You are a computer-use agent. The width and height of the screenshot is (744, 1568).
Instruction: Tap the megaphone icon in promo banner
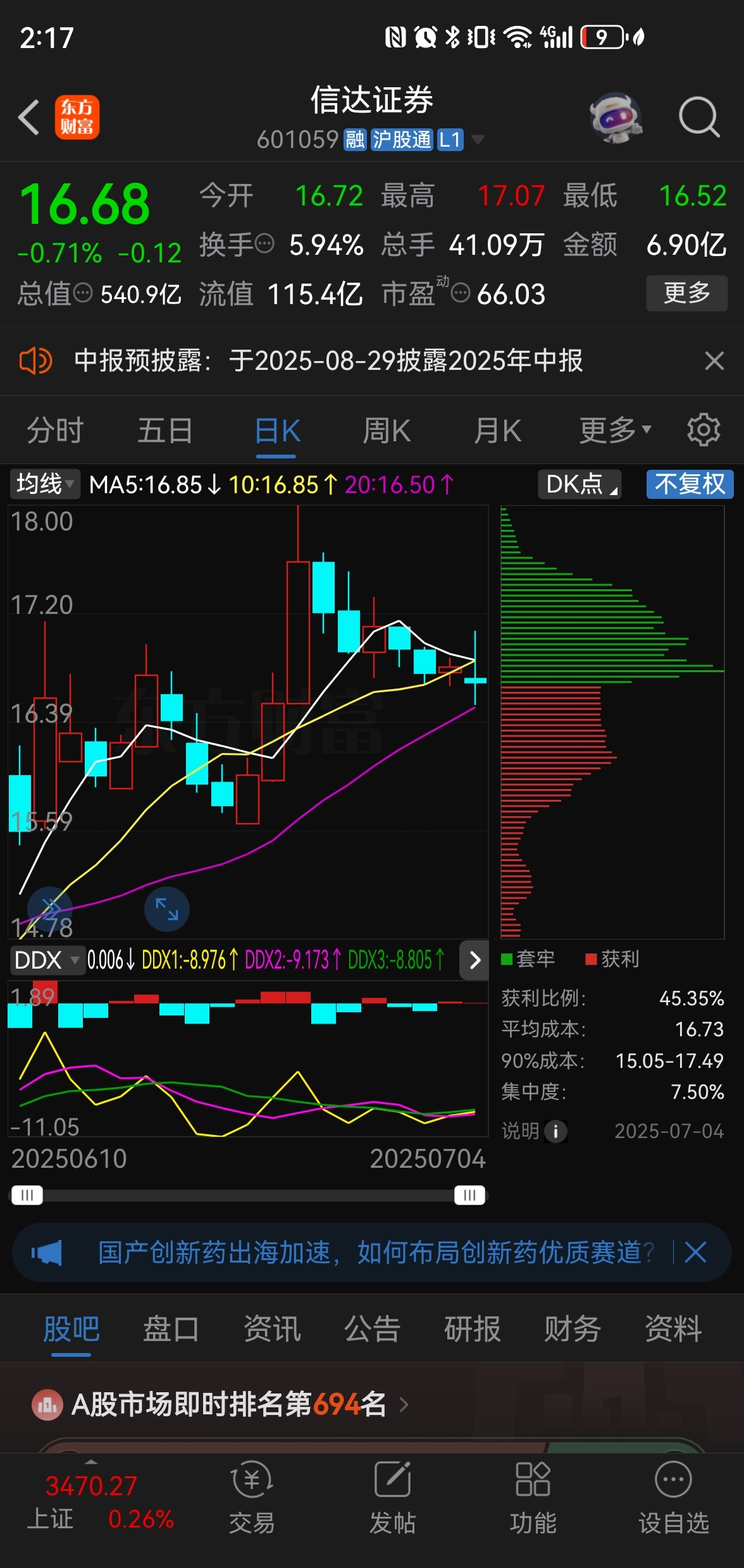pyautogui.click(x=47, y=1253)
